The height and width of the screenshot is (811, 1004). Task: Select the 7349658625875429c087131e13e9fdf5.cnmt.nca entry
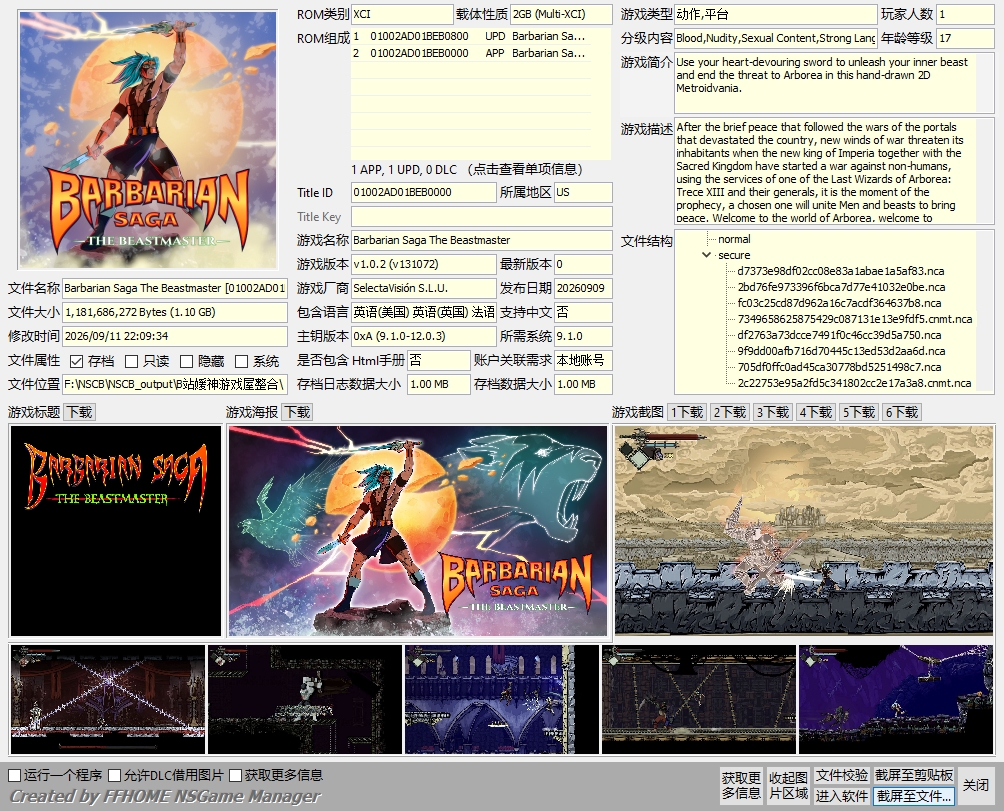pyautogui.click(x=855, y=319)
